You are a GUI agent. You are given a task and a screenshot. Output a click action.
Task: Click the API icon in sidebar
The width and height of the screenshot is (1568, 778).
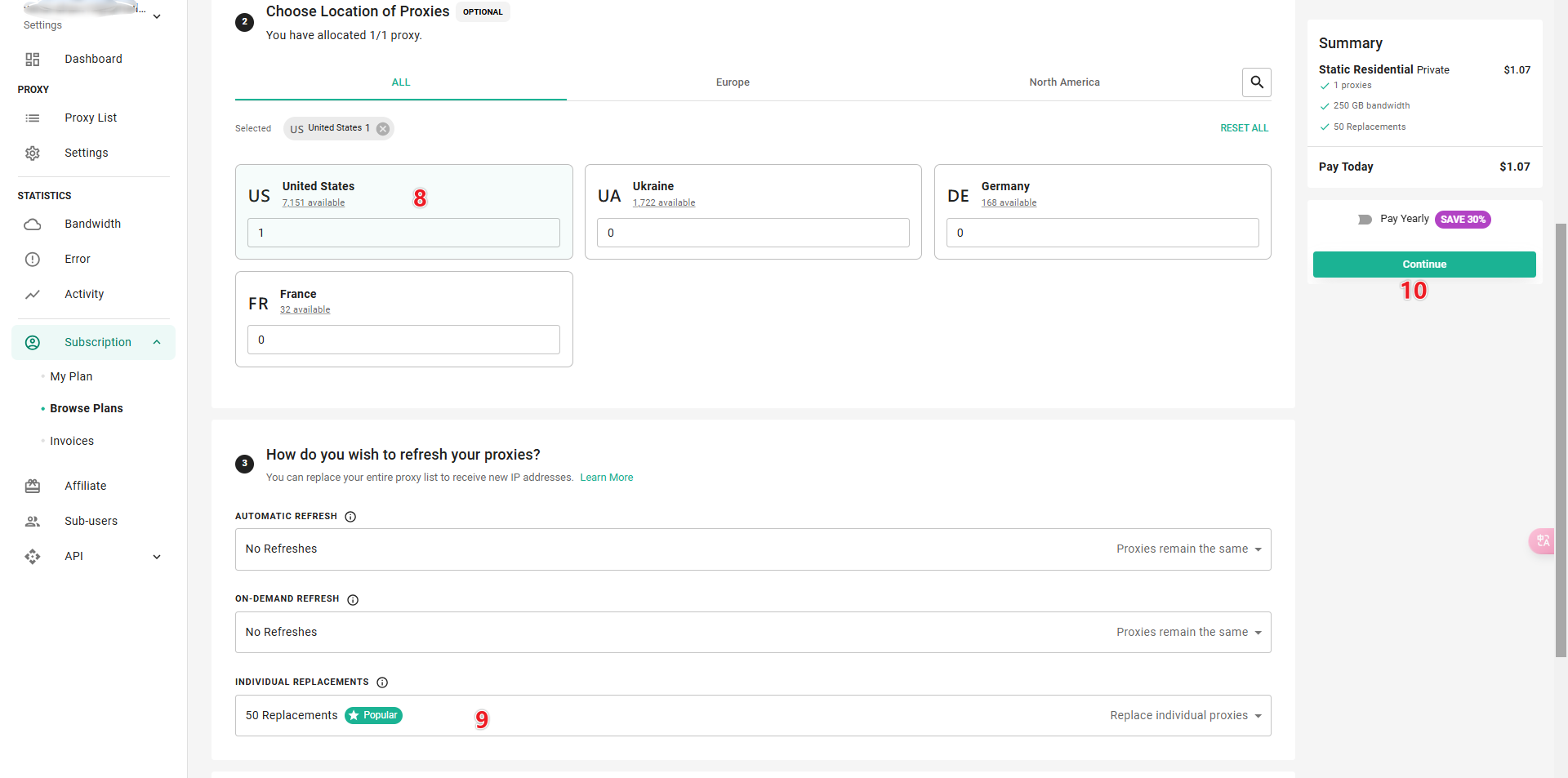(33, 557)
